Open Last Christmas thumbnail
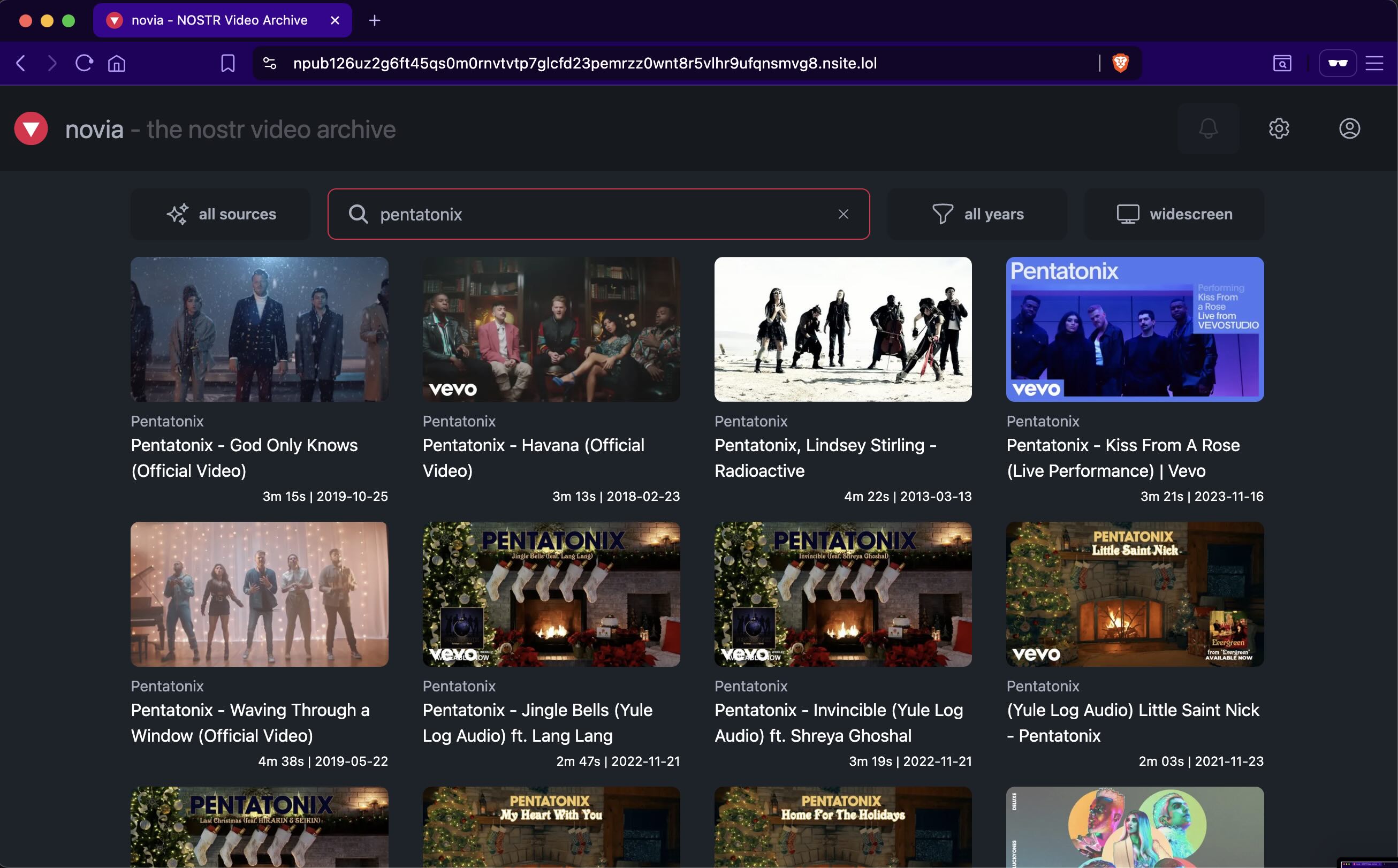This screenshot has height=868, width=1398. [x=260, y=827]
